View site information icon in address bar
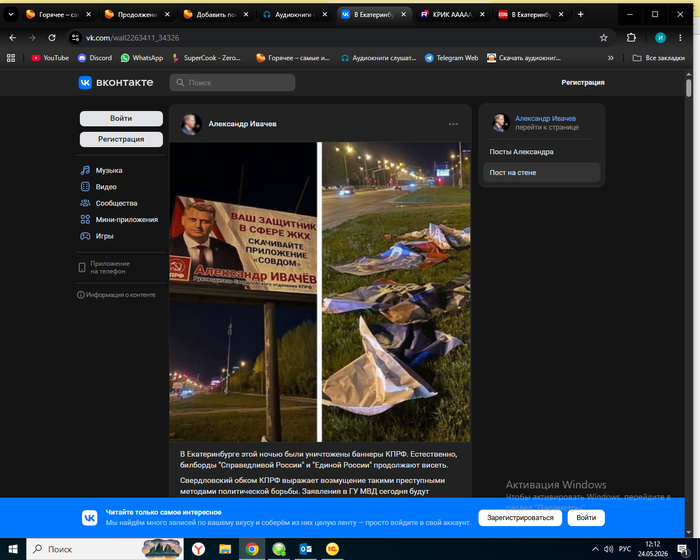Viewport: 700px width, 560px height. 75,38
